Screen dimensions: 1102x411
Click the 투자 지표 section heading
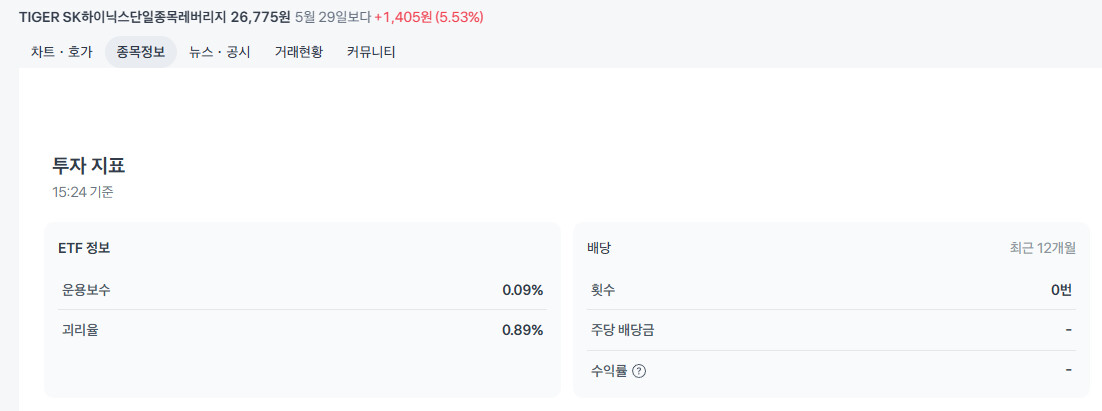89,166
